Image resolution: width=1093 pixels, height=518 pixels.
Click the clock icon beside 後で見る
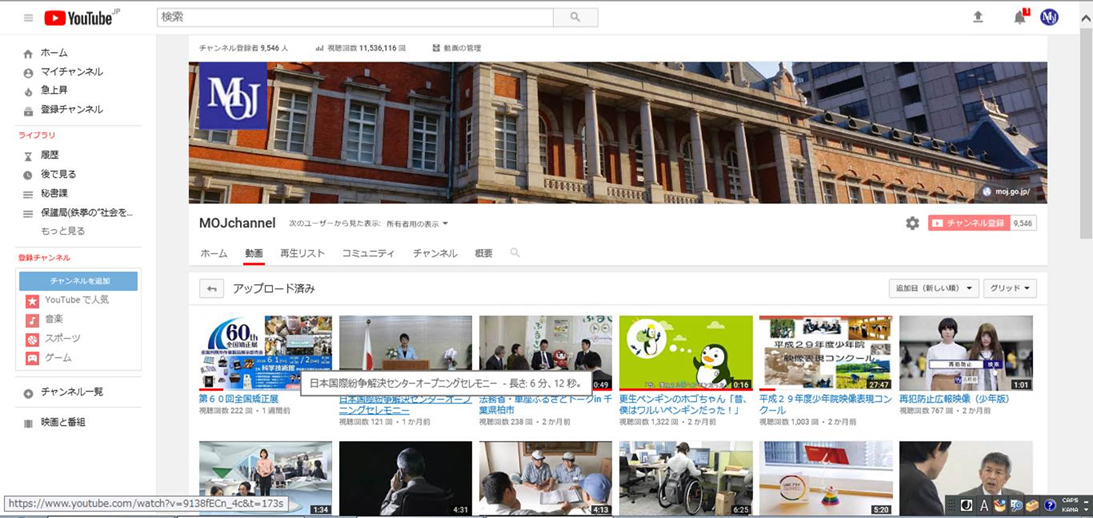[x=28, y=175]
